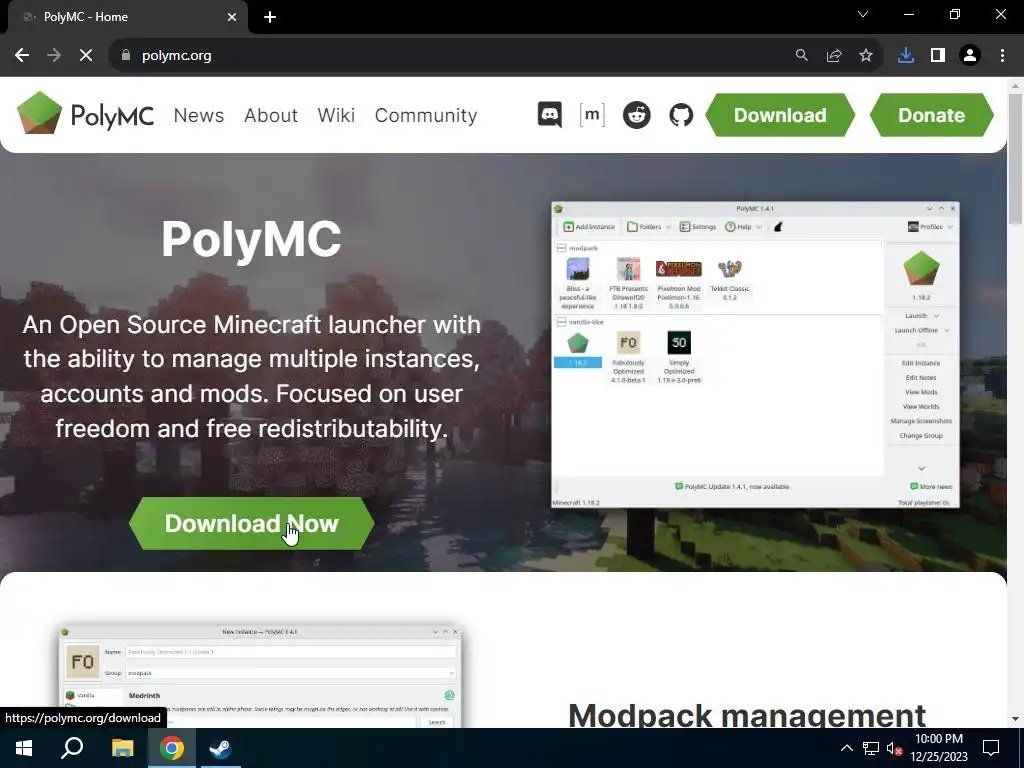The width and height of the screenshot is (1024, 768).
Task: Bookmark this page with star icon
Action: coord(866,56)
